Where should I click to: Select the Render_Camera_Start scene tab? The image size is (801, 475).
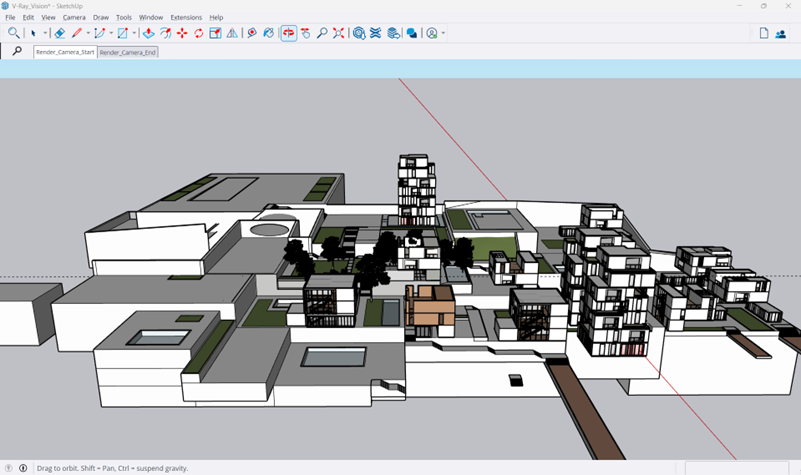(x=65, y=52)
